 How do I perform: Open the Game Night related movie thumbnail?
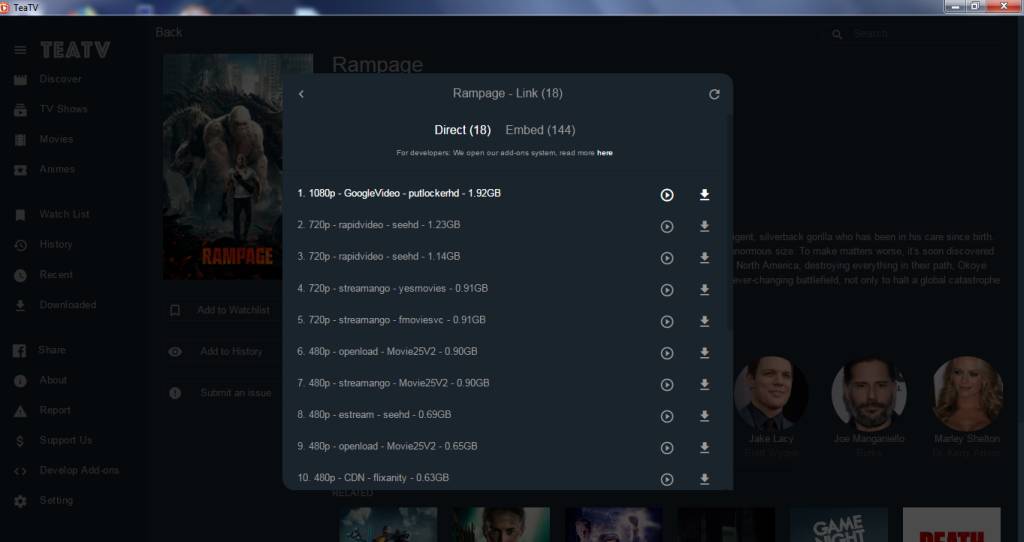coord(839,525)
